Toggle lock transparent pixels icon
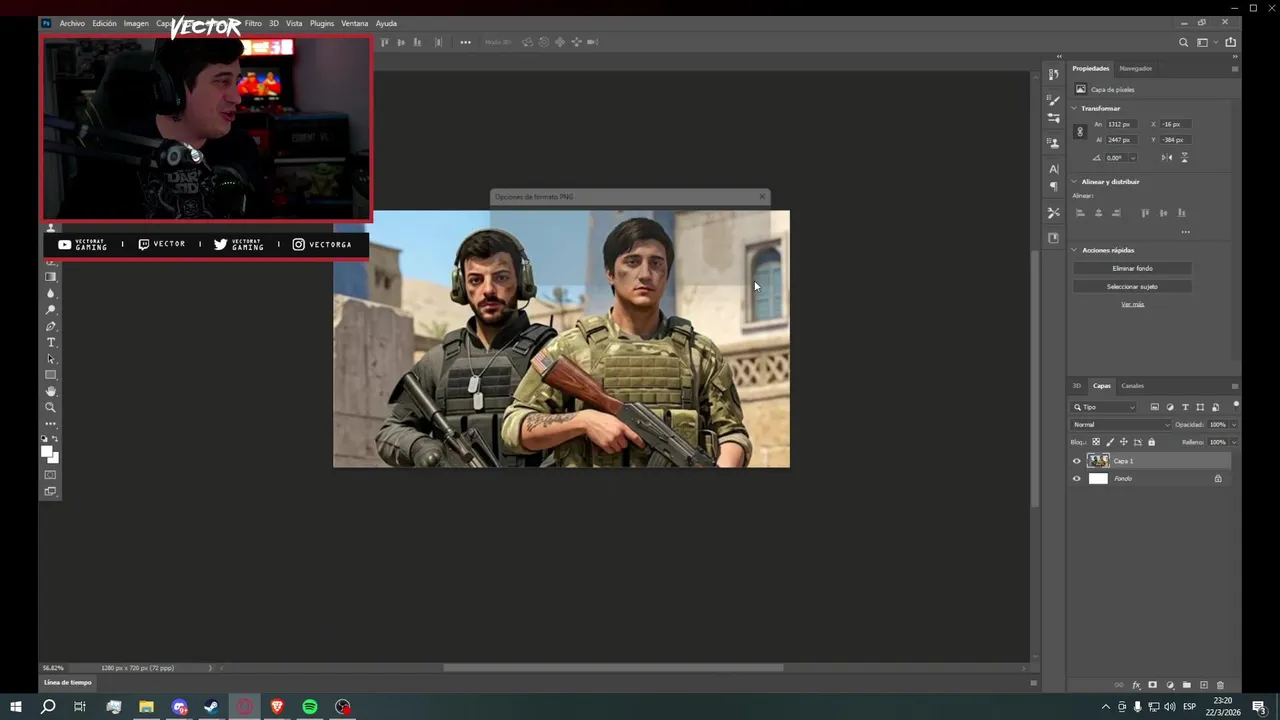This screenshot has width=1280, height=720. [1096, 442]
